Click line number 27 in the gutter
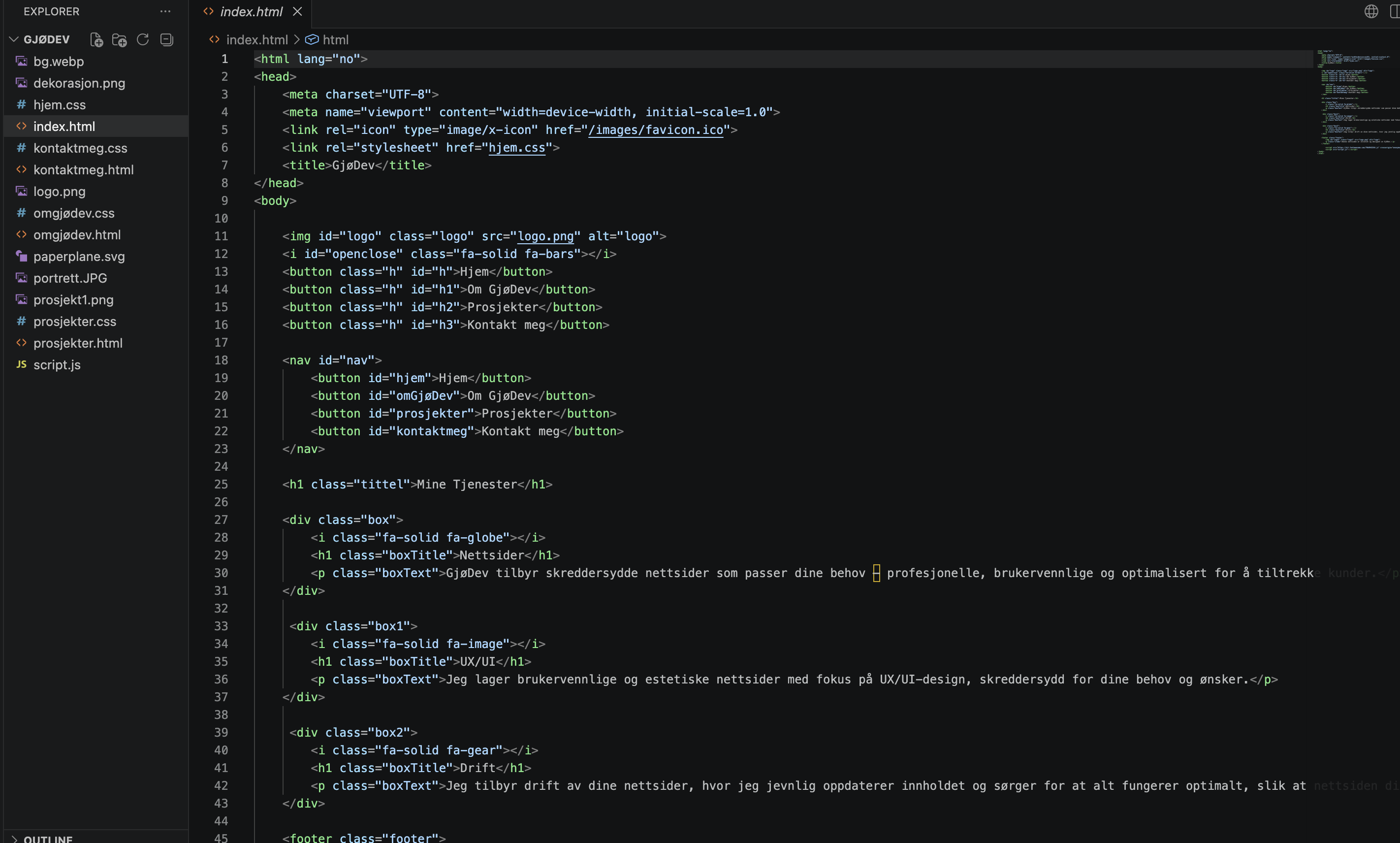 click(x=221, y=520)
